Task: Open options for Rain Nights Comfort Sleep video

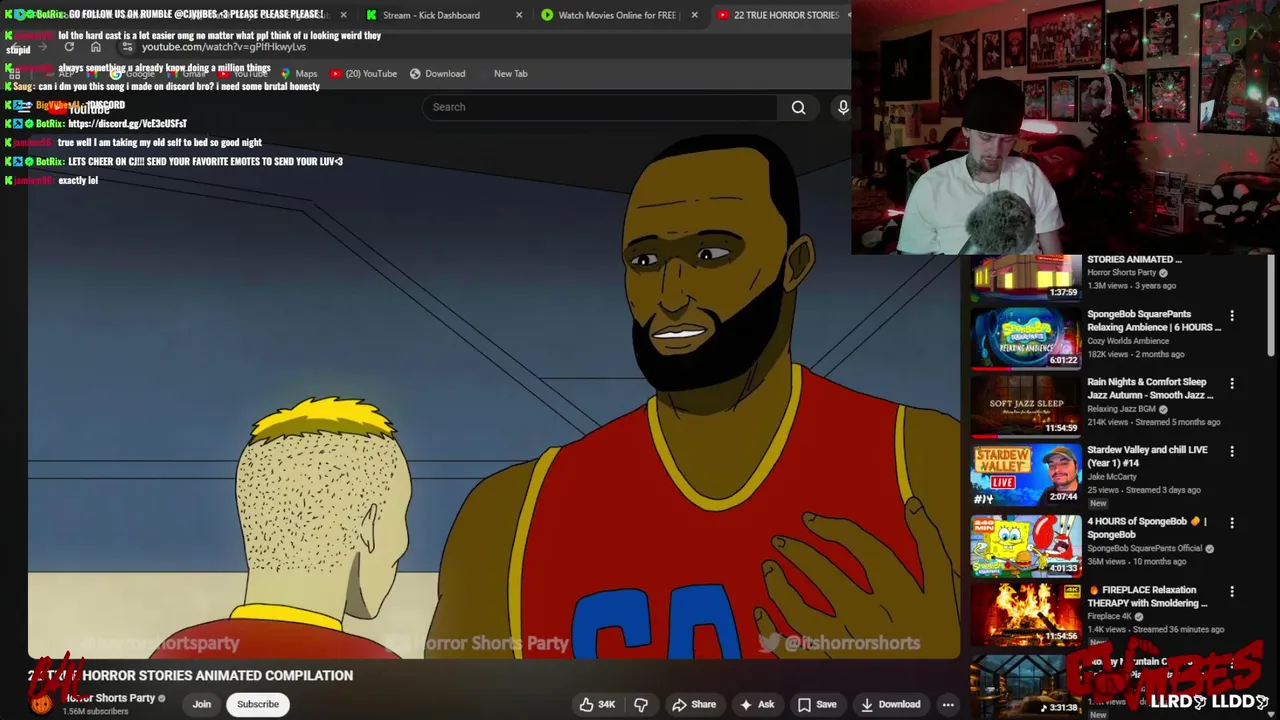Action: [x=1232, y=383]
